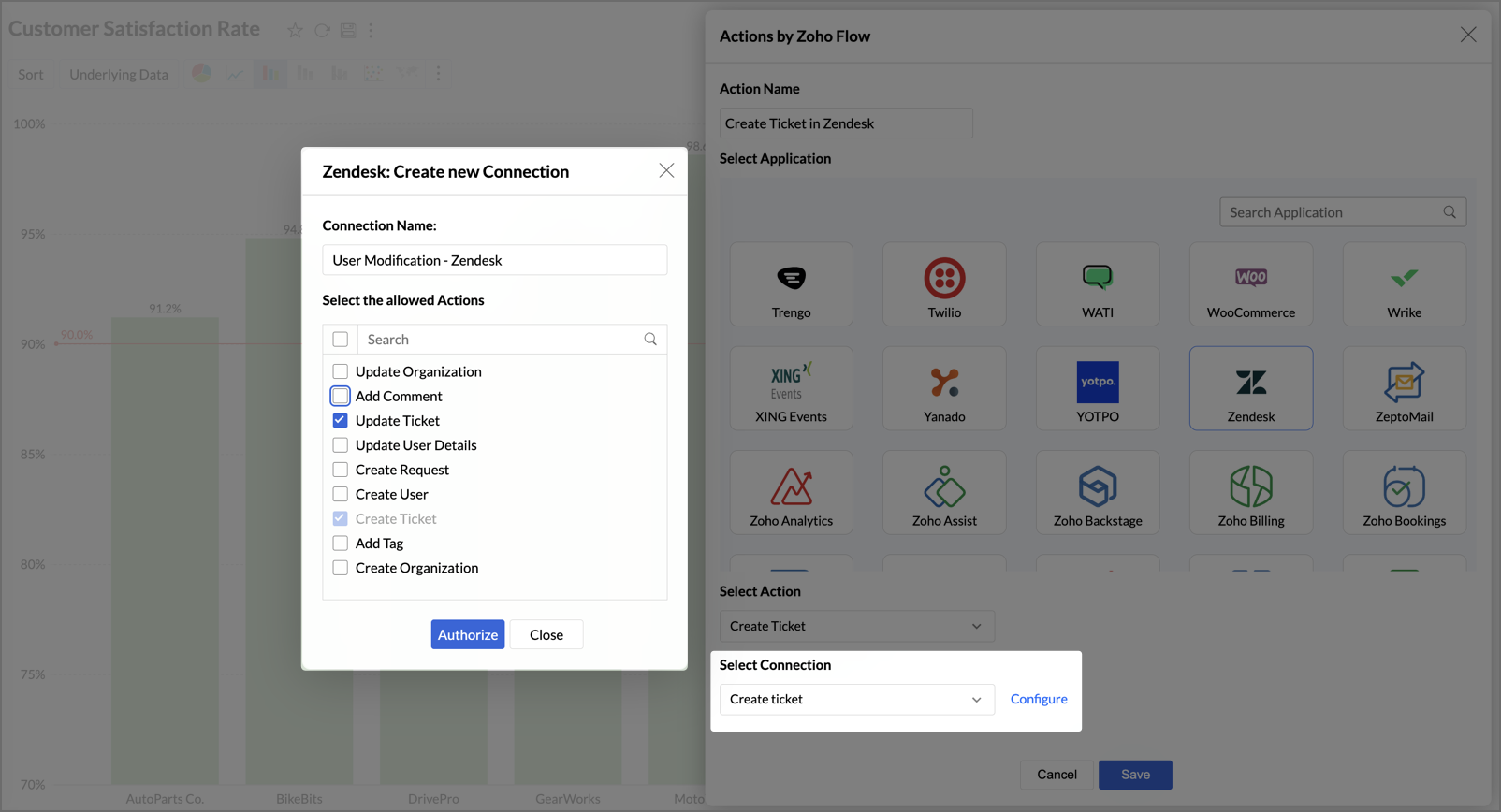Open the Select Action dropdown

coord(856,626)
